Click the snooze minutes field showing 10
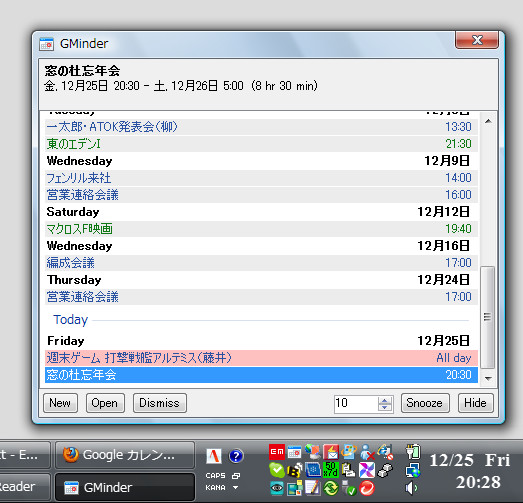 pos(356,404)
